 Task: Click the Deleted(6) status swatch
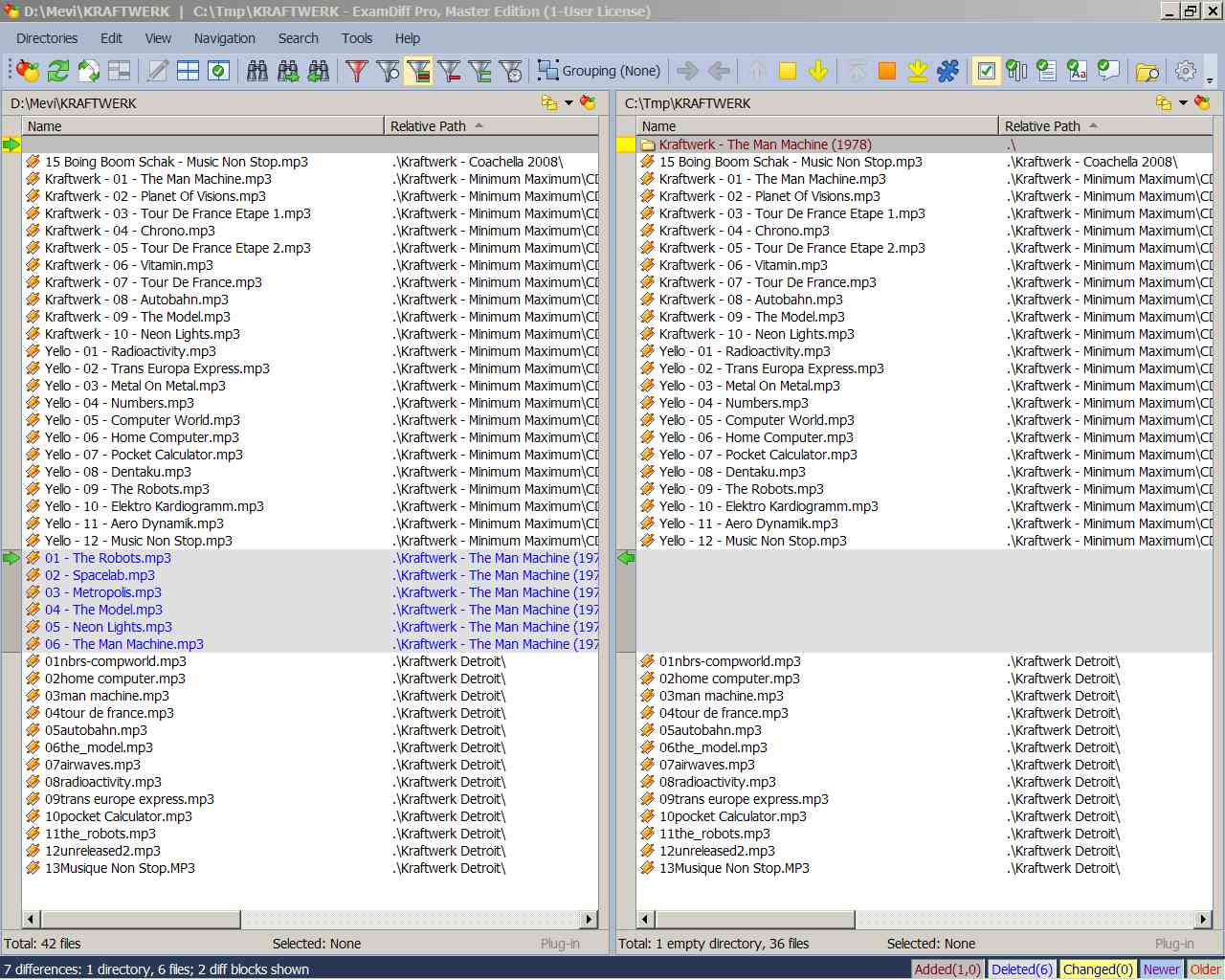[x=1022, y=969]
